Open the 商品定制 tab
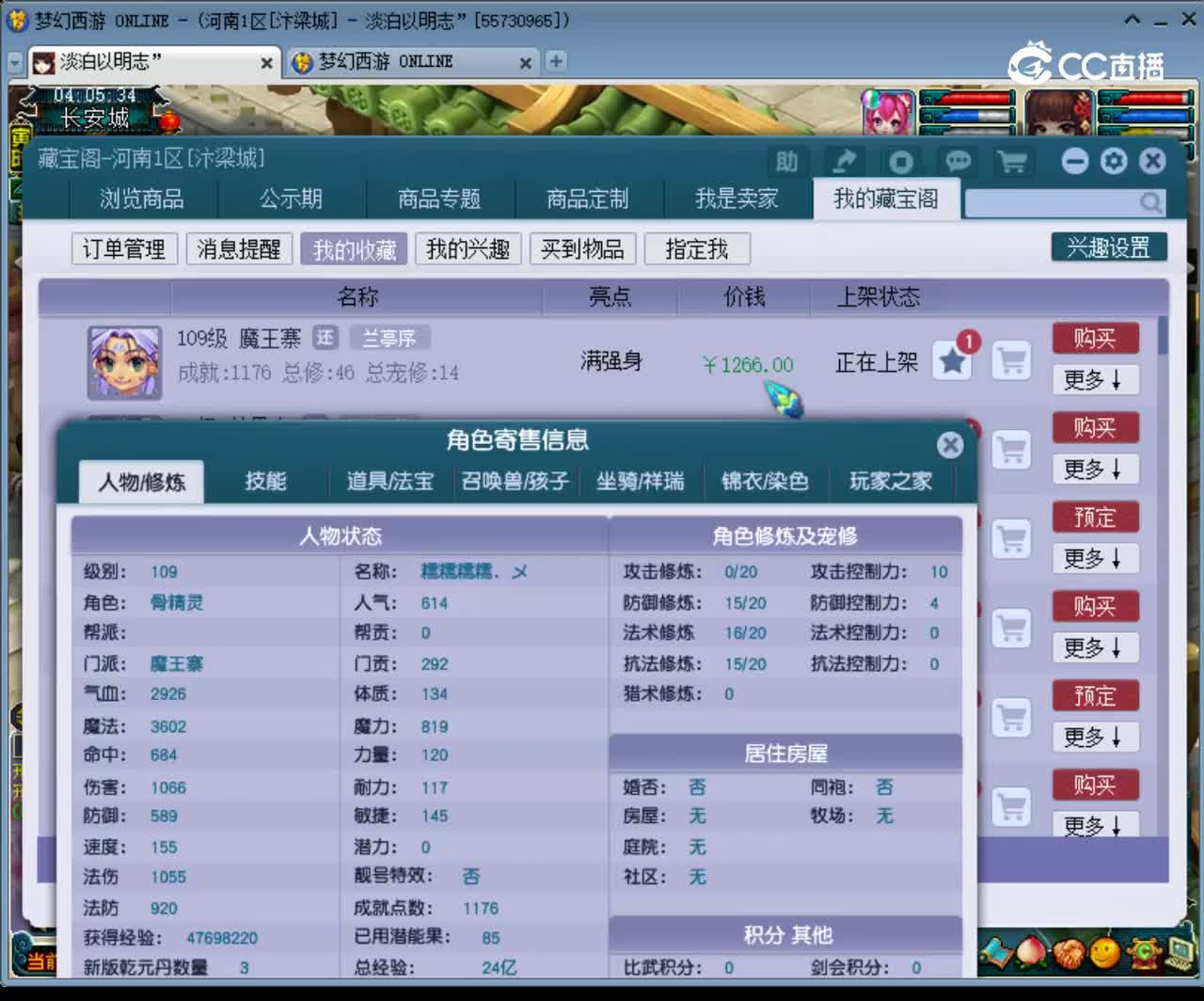This screenshot has height=1001, width=1204. 588,199
